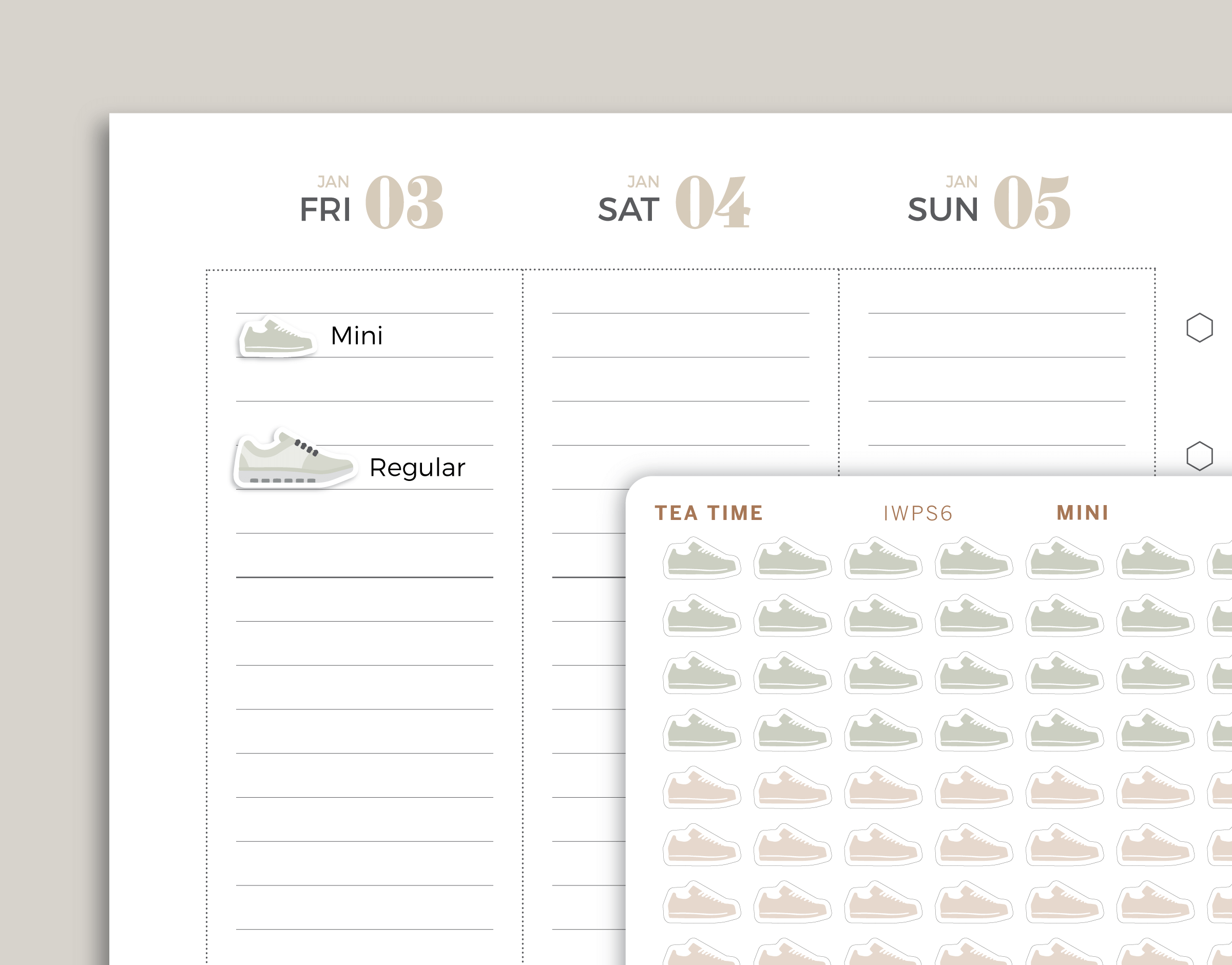Viewport: 1232px width, 965px height.
Task: Open the SUN 05 day header
Action: [x=989, y=202]
